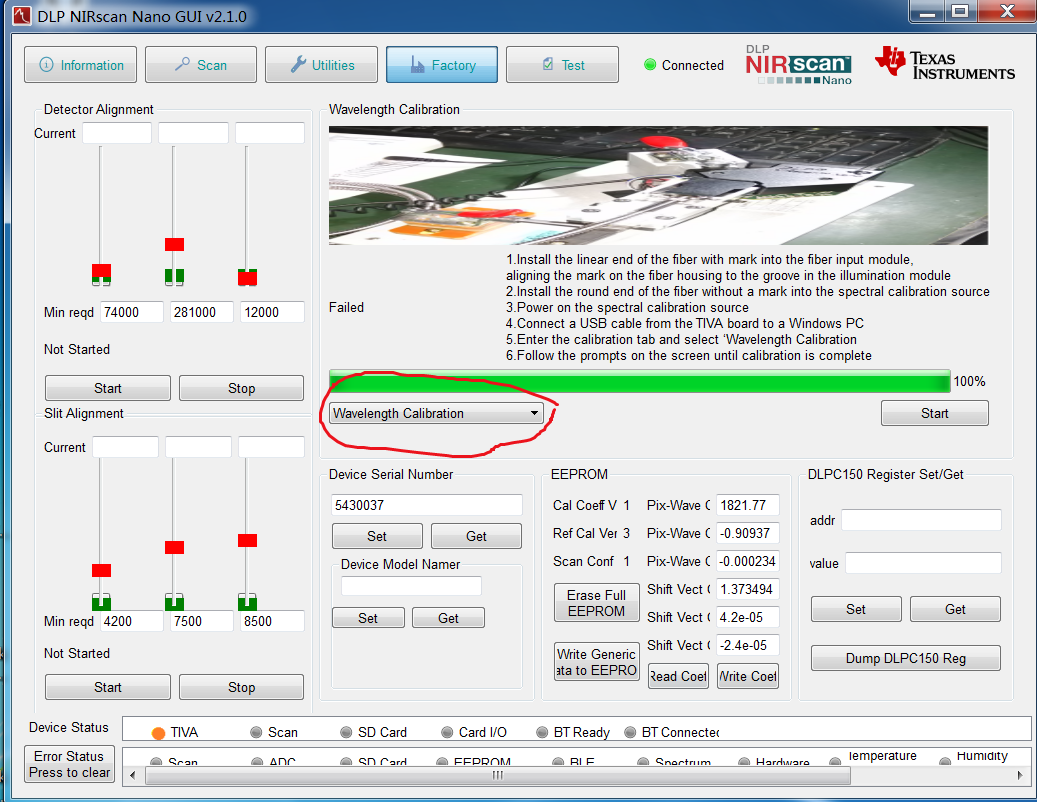This screenshot has height=802, width=1037.
Task: Set the DLPC150 register
Action: (856, 609)
